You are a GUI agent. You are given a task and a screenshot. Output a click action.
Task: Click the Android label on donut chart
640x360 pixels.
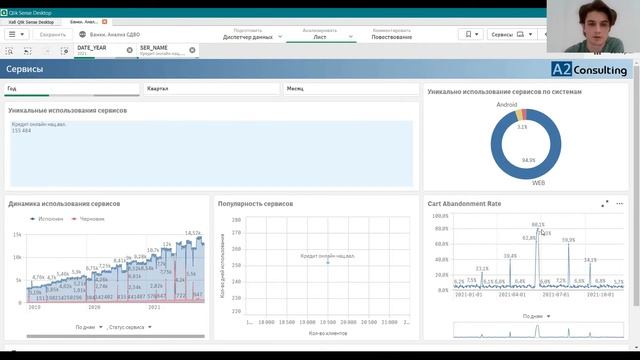pos(507,105)
